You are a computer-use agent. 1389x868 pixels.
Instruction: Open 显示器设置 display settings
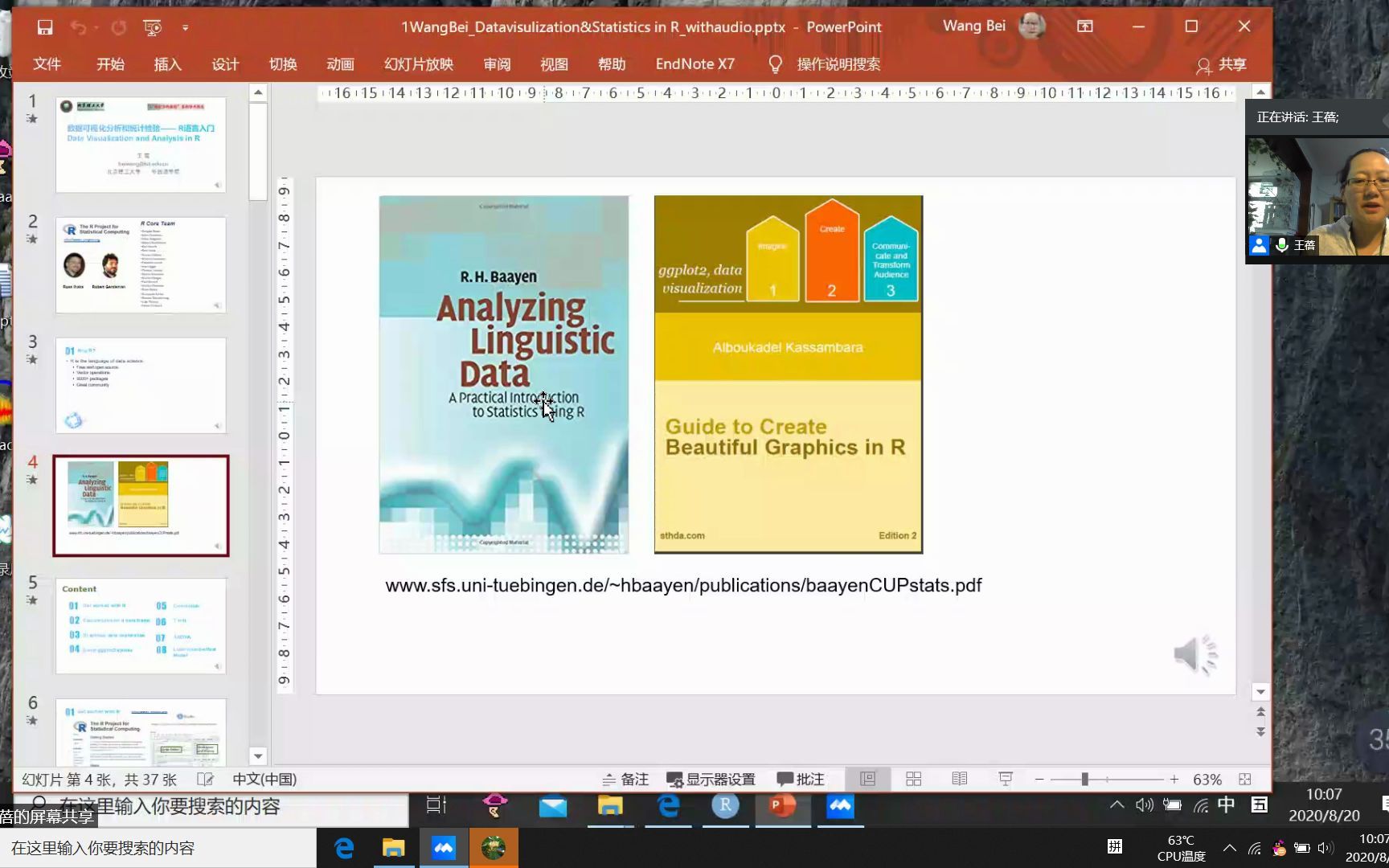711,779
